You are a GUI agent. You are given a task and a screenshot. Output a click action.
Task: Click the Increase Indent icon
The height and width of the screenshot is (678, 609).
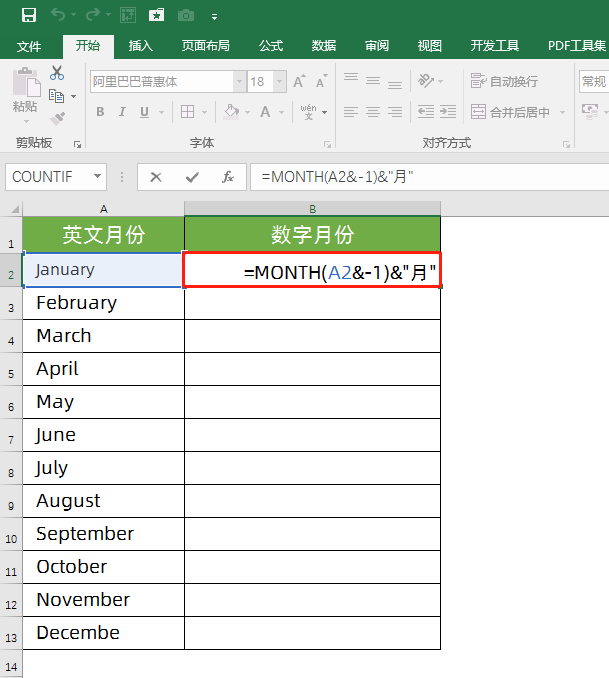click(448, 112)
